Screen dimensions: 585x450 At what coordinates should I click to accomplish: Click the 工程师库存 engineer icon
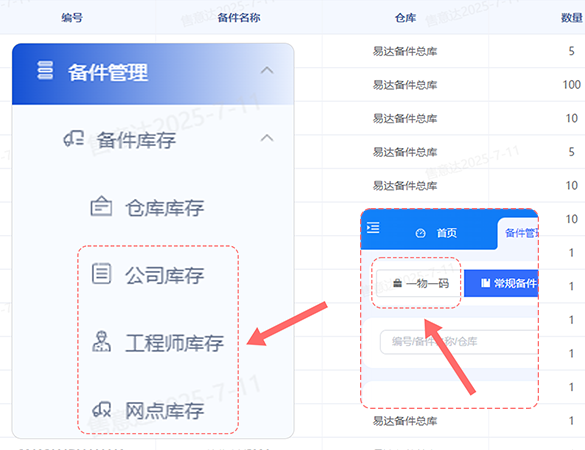(x=101, y=341)
